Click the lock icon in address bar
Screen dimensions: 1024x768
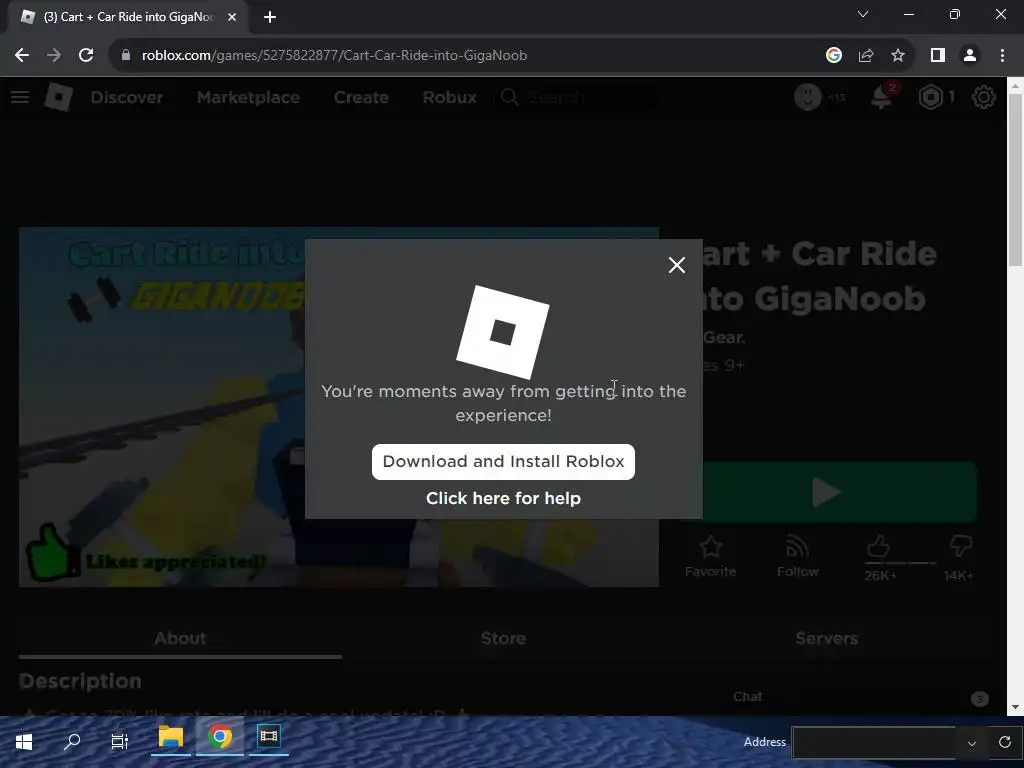[x=125, y=56]
